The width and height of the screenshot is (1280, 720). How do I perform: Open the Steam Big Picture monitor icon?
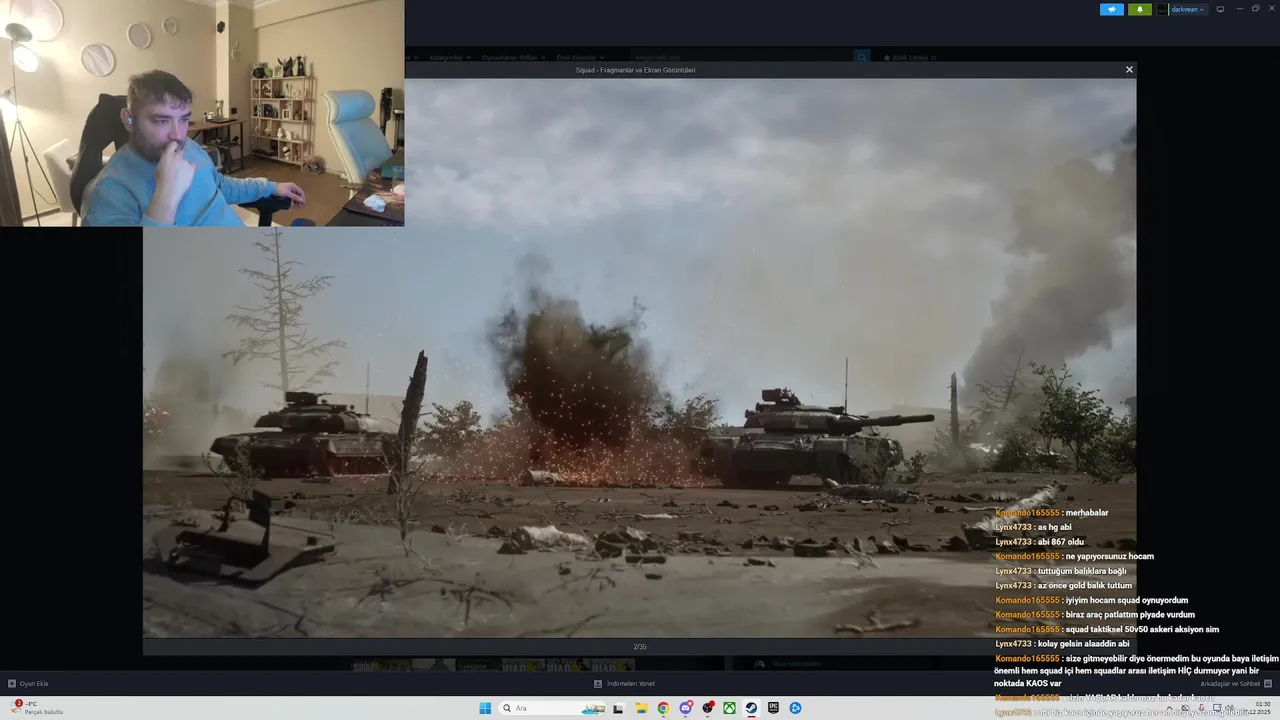click(x=1220, y=9)
